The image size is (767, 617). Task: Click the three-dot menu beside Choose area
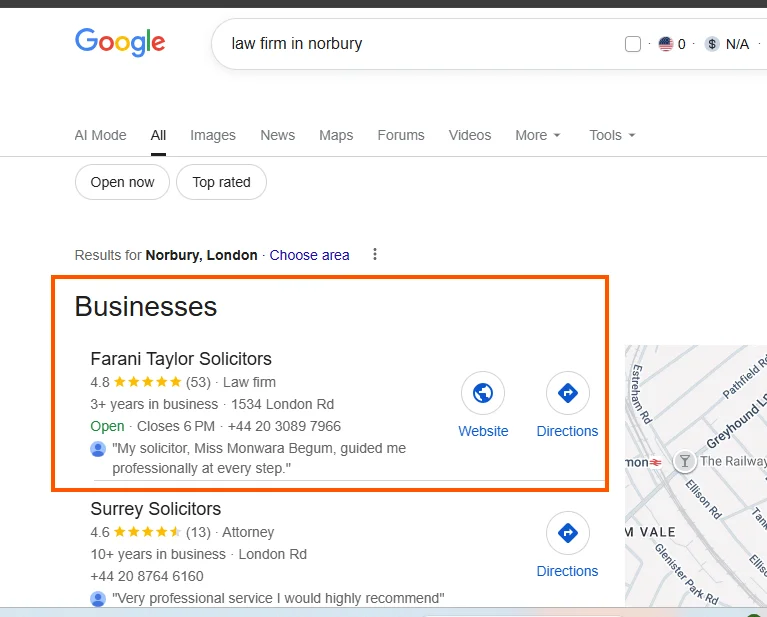pyautogui.click(x=375, y=254)
